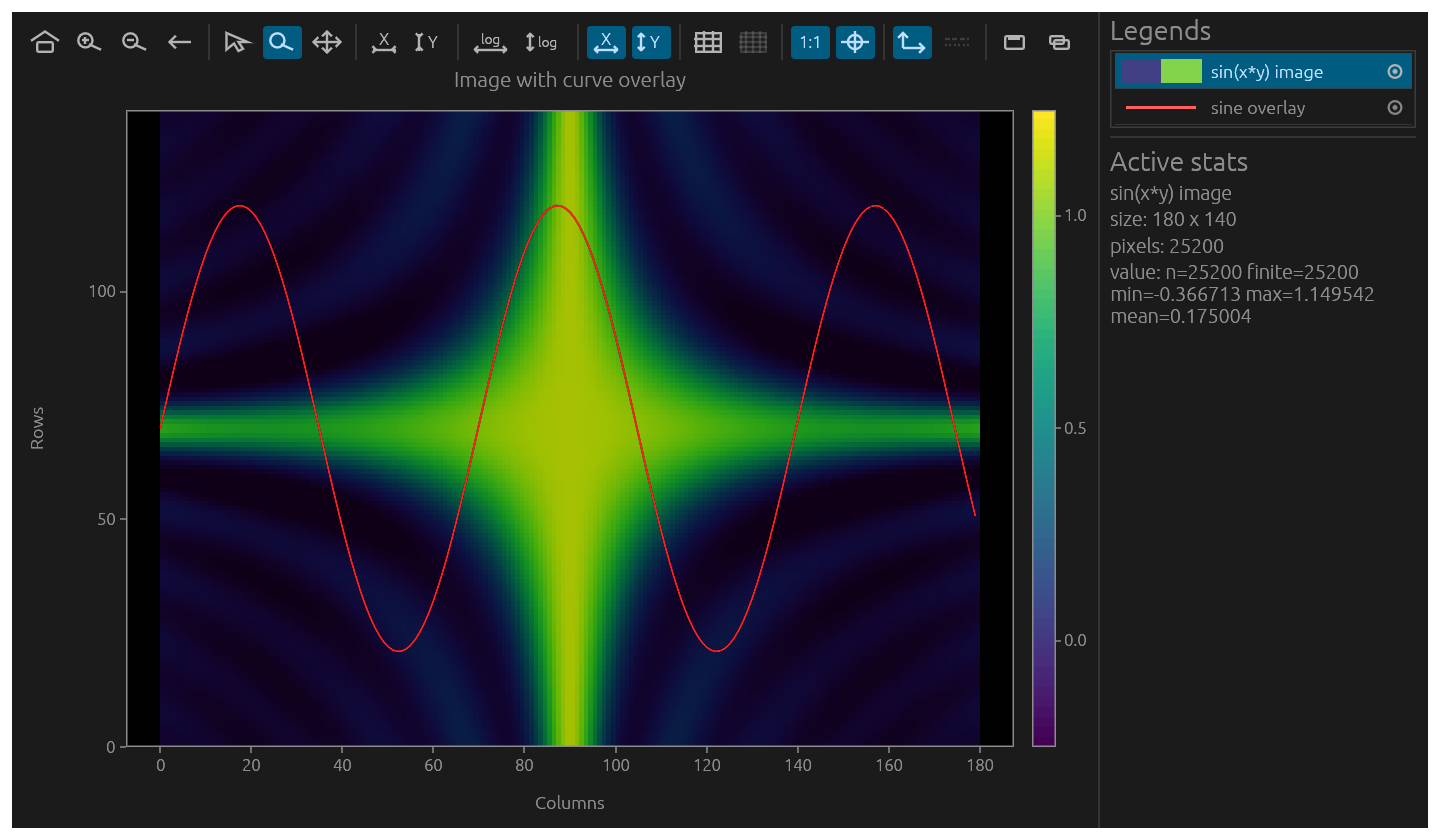Select the pointer selection tool
Image resolution: width=1440 pixels, height=840 pixels.
[237, 42]
